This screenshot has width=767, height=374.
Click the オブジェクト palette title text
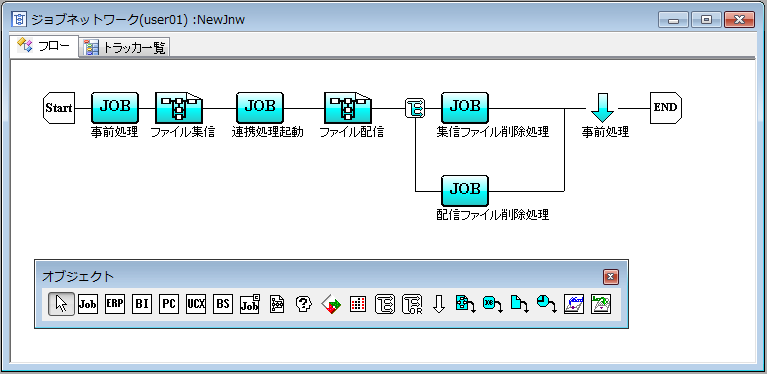(78, 276)
